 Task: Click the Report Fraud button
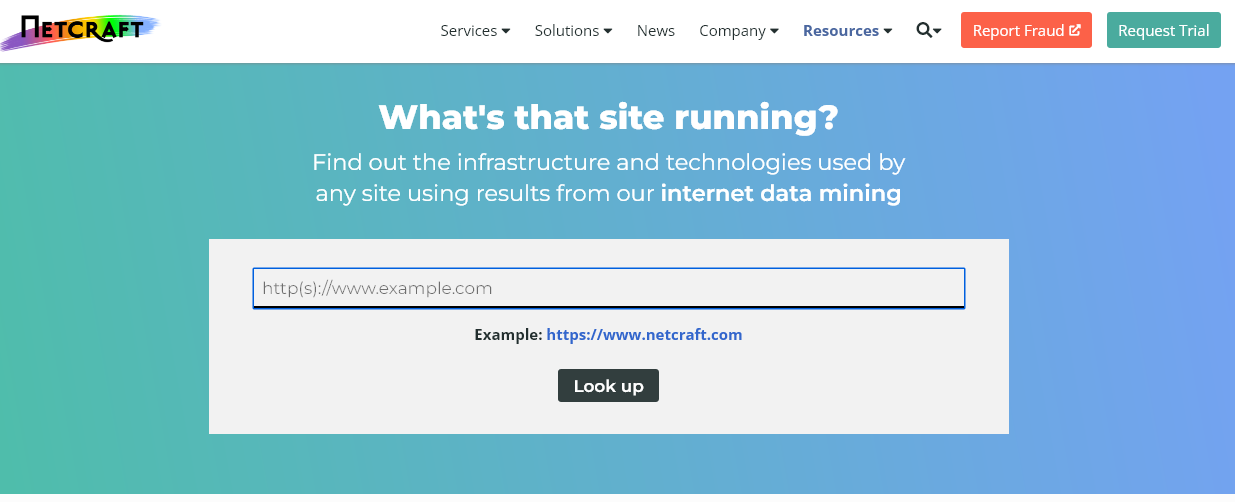pyautogui.click(x=1026, y=30)
